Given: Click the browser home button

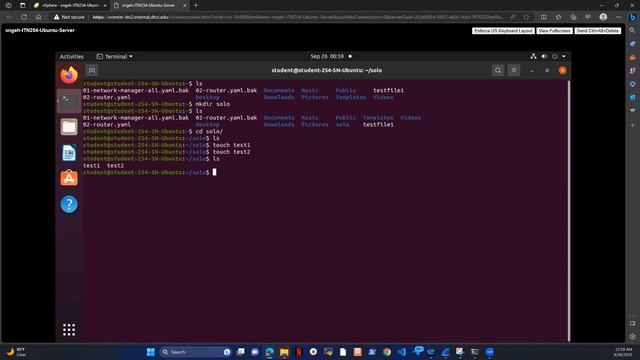Looking at the screenshot, I should 38,17.
